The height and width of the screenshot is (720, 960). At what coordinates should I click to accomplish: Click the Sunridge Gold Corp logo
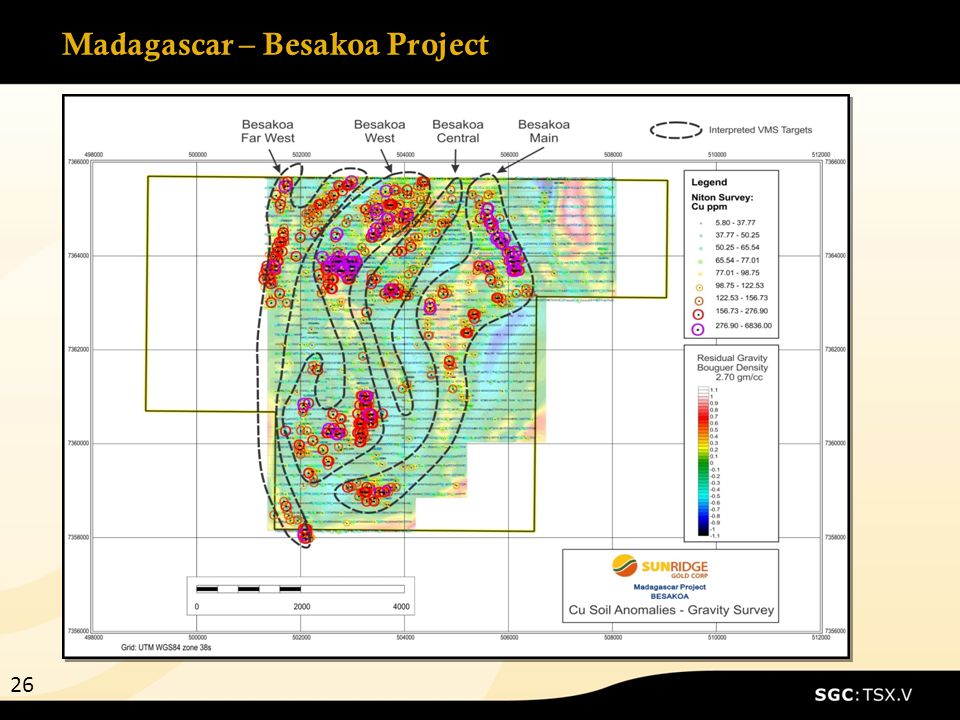tap(660, 566)
